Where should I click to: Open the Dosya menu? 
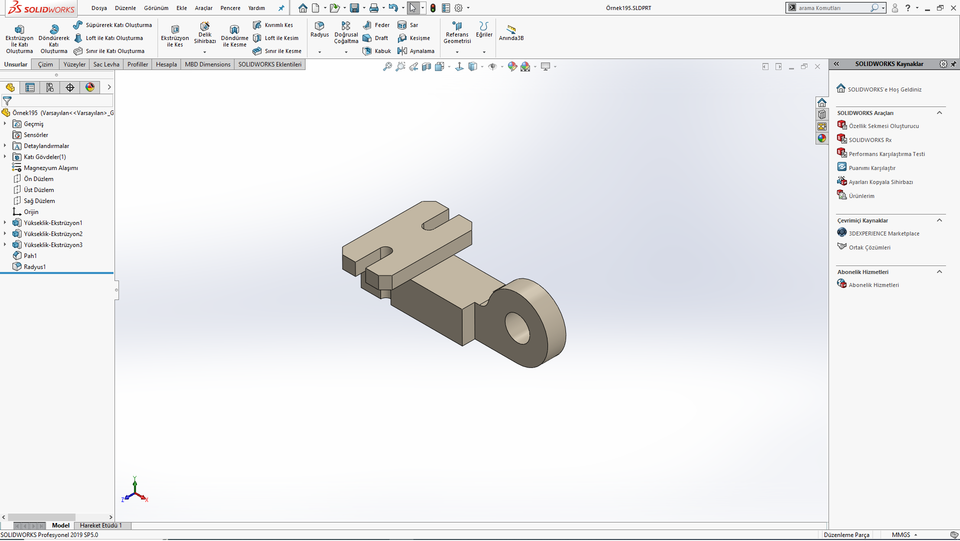99,8
